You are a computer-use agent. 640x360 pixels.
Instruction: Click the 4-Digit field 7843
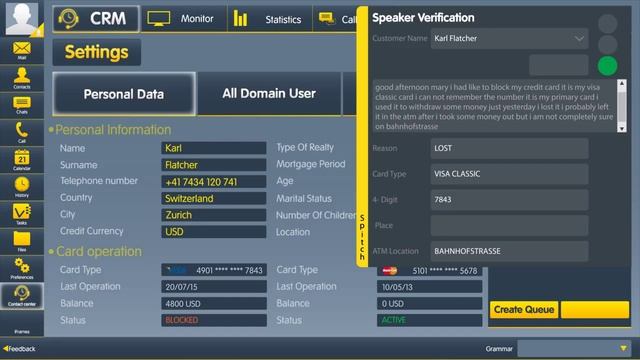click(509, 200)
